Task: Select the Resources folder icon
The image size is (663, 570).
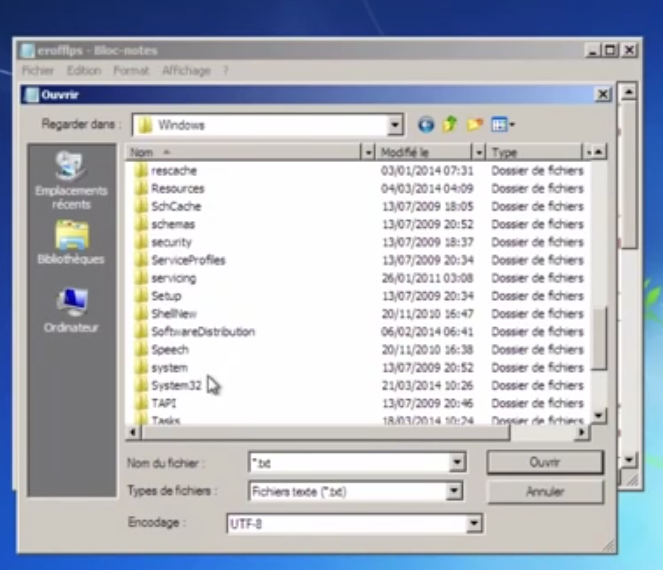Action: pyautogui.click(x=141, y=188)
